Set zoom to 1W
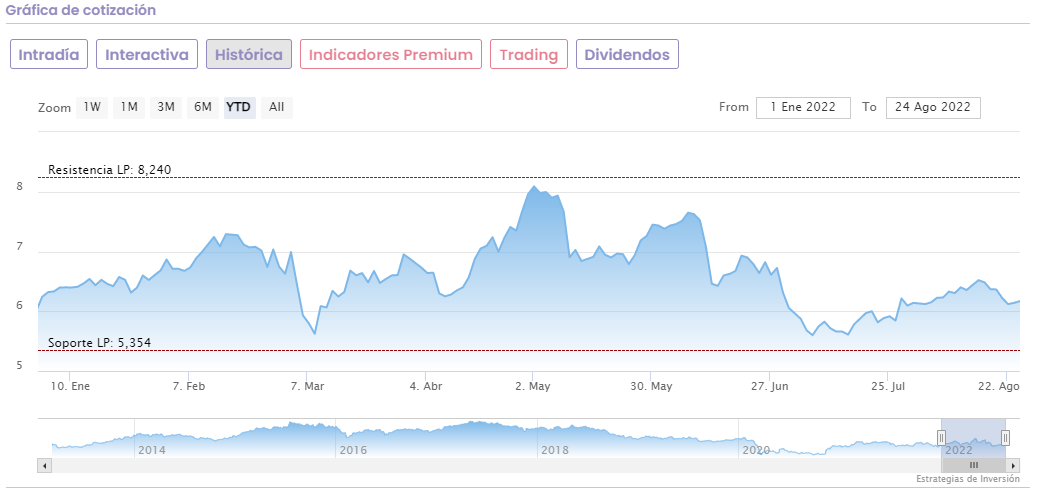 pyautogui.click(x=92, y=107)
